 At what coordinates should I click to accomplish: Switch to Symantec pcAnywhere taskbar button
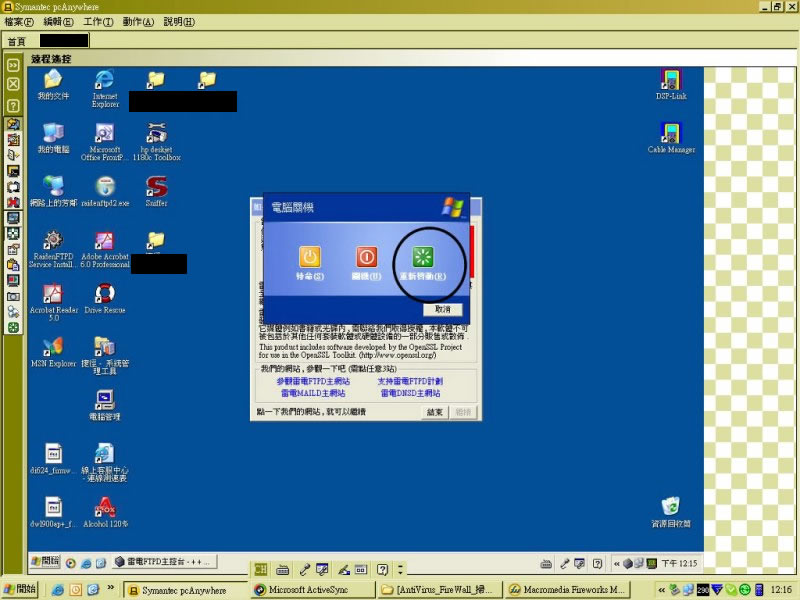[185, 590]
